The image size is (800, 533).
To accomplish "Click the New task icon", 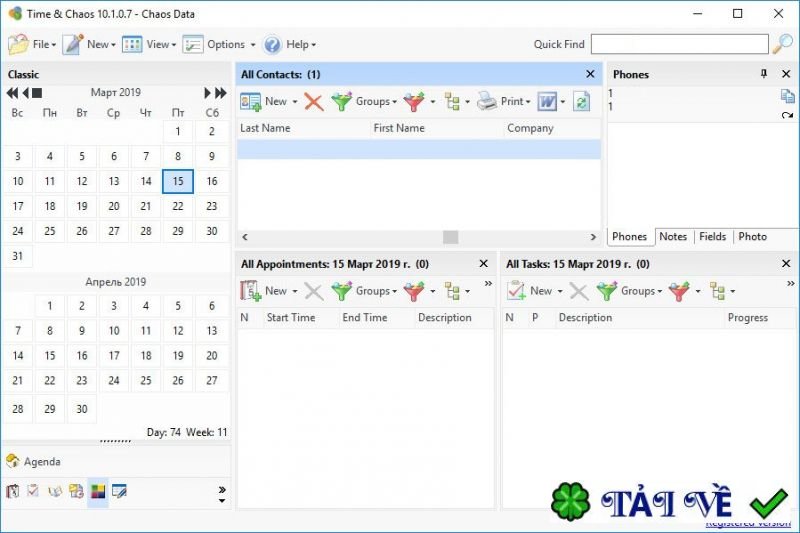I will 516,291.
